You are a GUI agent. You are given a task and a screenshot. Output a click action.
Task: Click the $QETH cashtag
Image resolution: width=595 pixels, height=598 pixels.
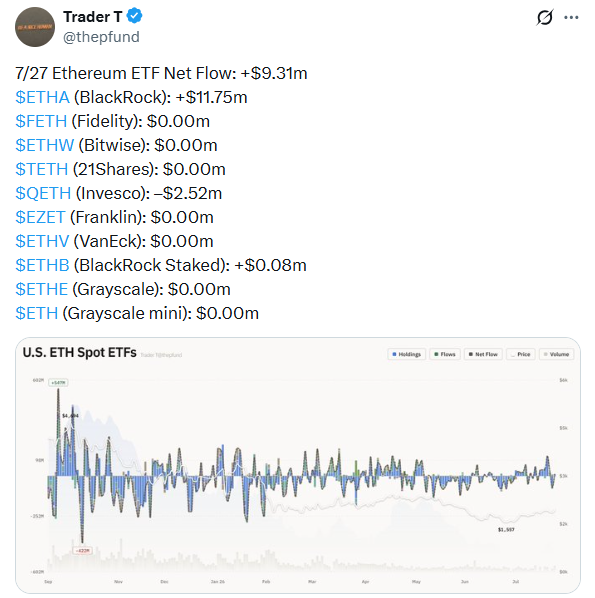tap(43, 193)
